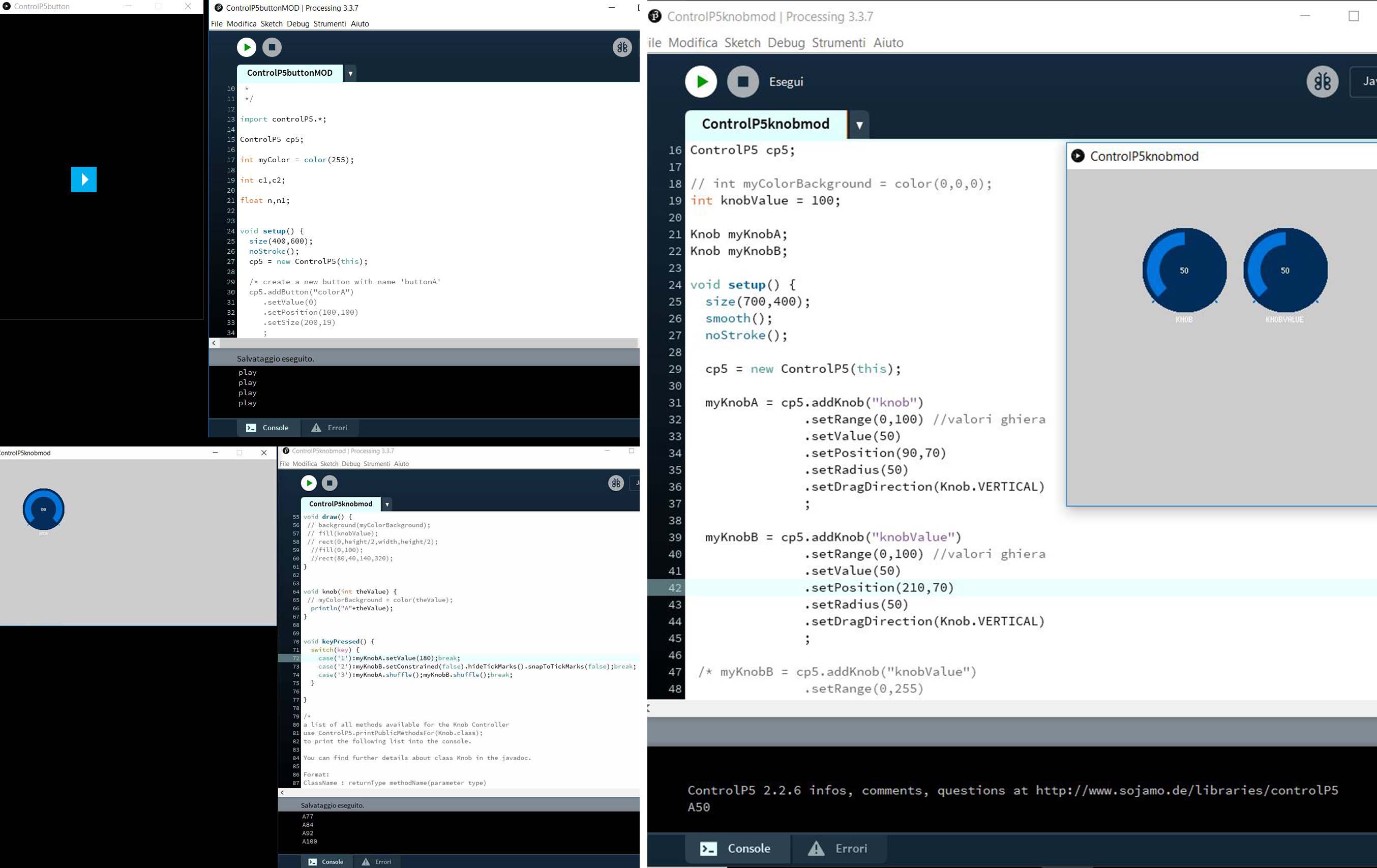Click the KNOB dial in sketch preview
This screenshot has width=1377, height=868.
(1184, 270)
